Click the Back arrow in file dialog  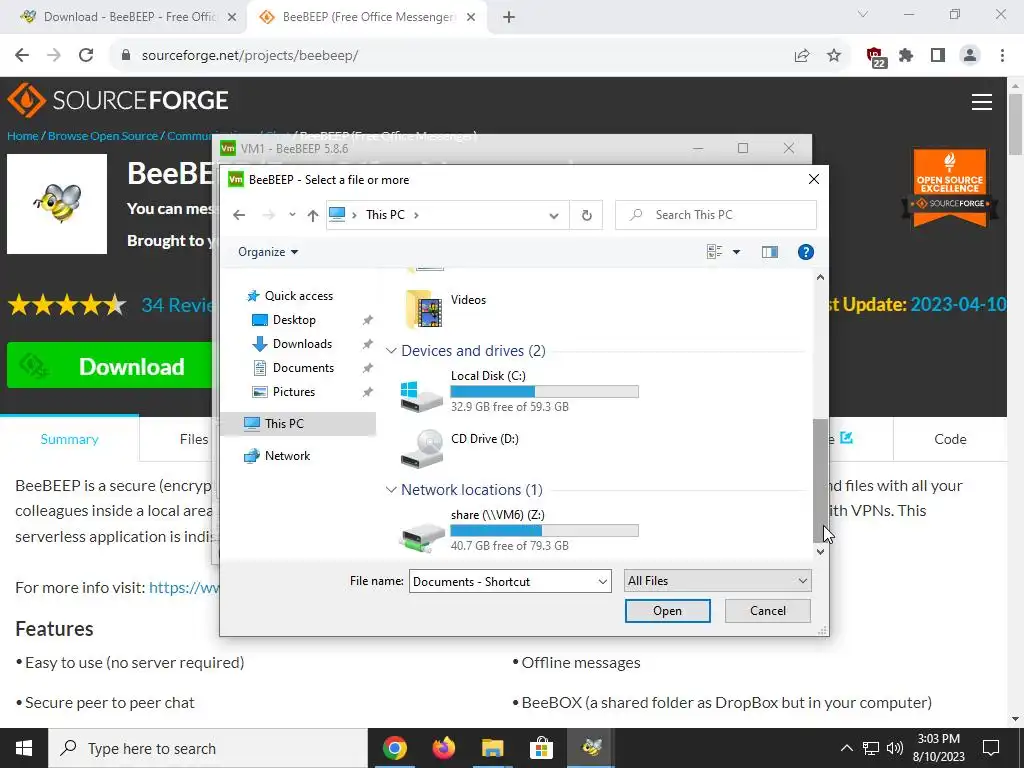click(239, 215)
